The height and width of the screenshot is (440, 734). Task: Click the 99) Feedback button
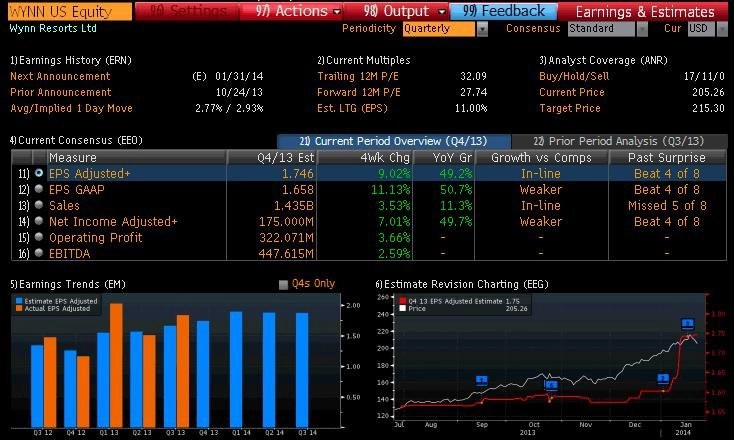(x=504, y=11)
